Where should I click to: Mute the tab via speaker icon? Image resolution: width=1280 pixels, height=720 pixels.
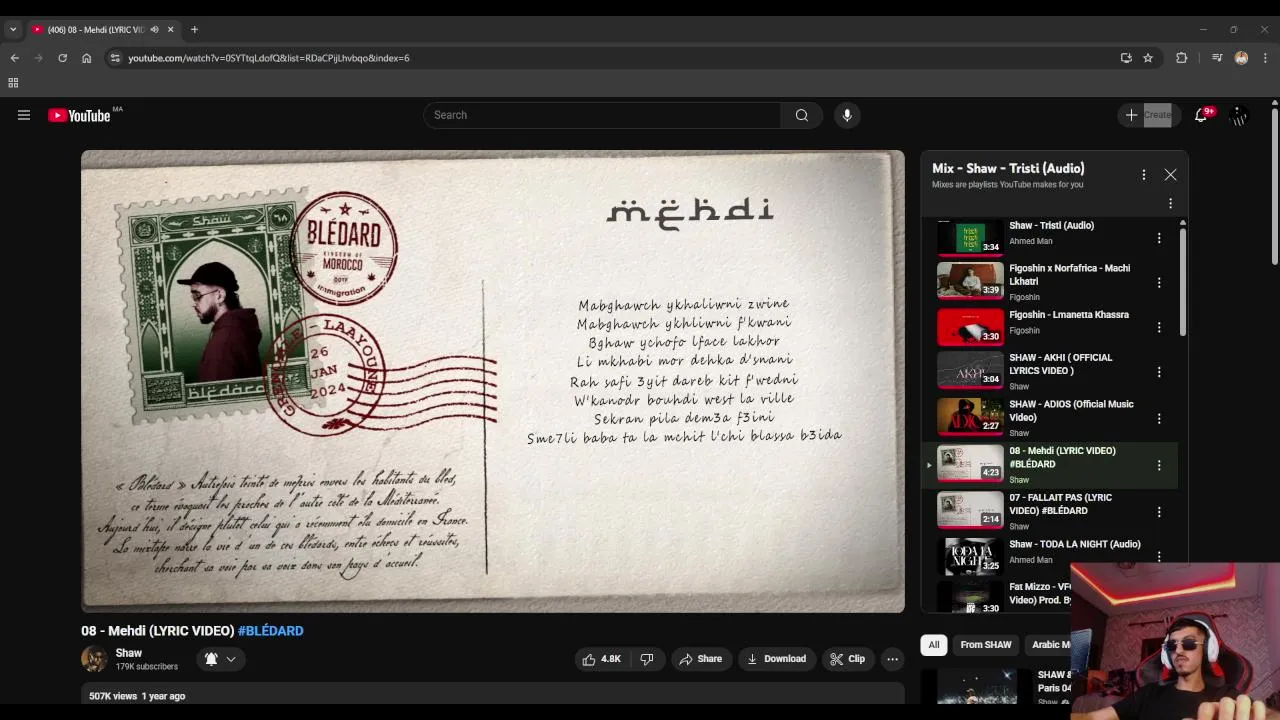click(154, 30)
